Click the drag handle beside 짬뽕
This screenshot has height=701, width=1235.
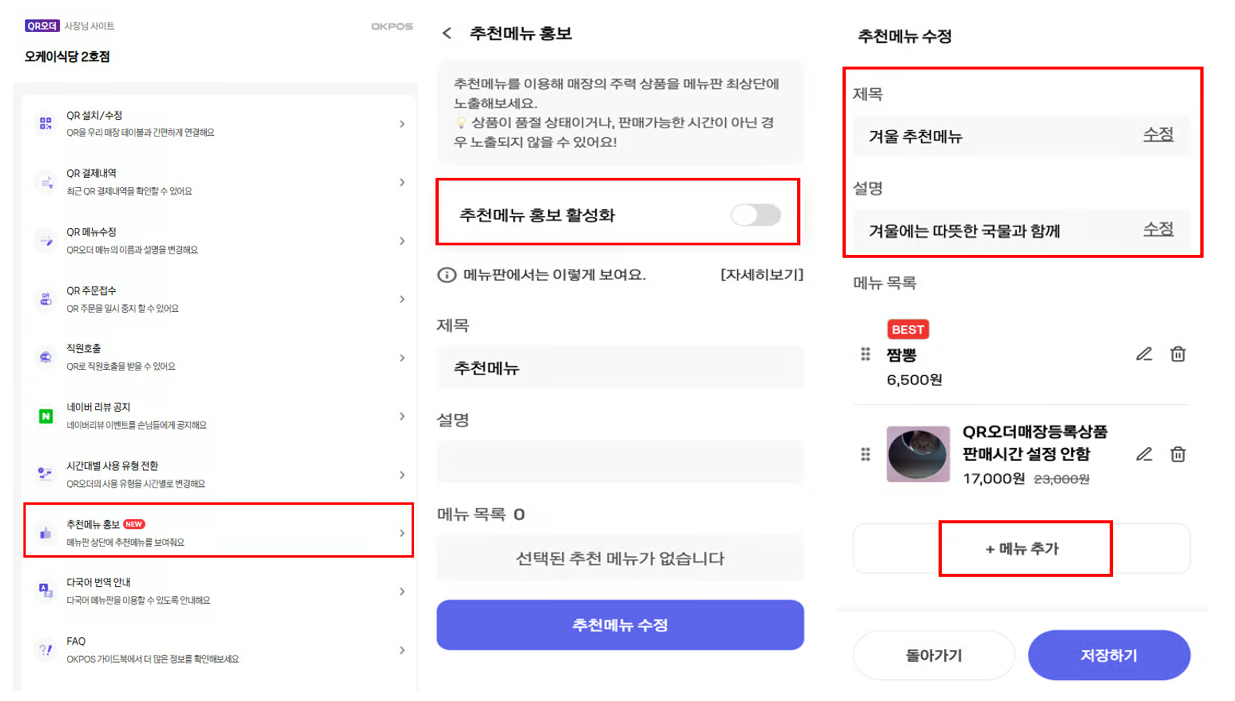[866, 354]
